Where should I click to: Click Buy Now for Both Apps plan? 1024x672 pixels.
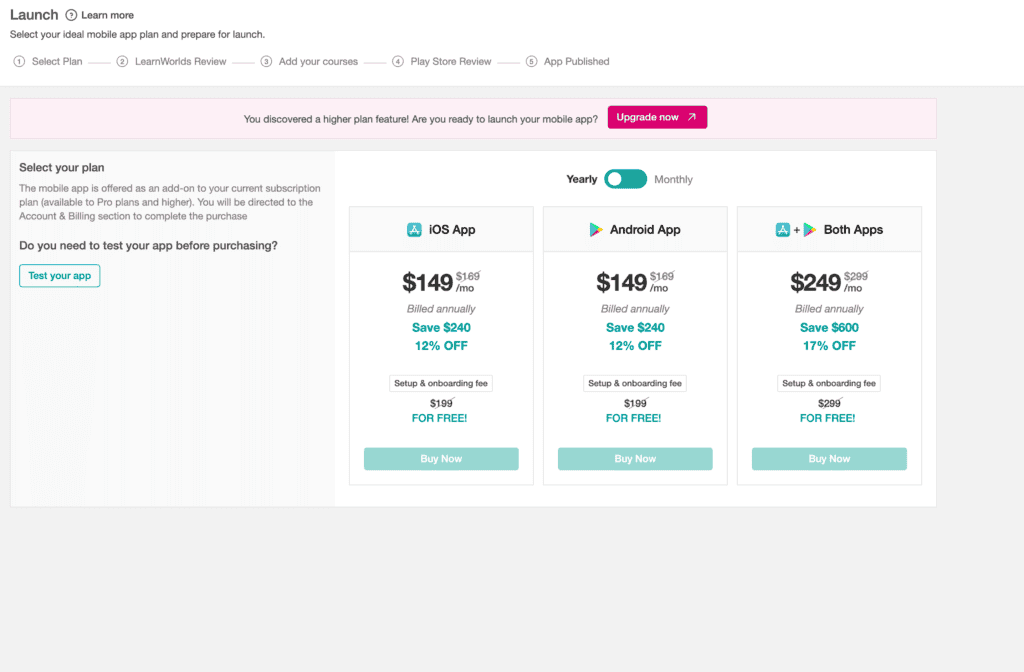point(829,459)
